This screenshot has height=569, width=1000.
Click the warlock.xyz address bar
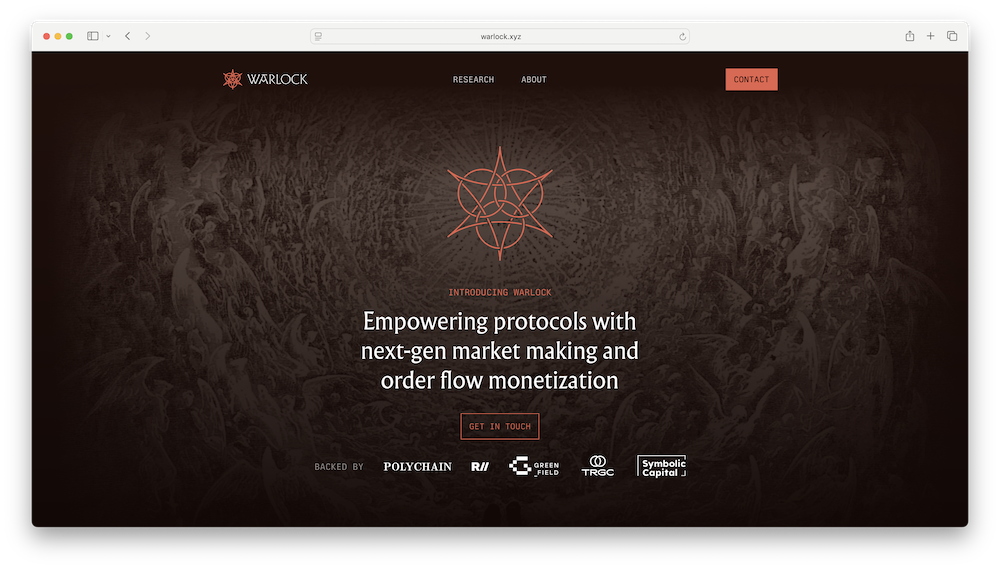(500, 36)
